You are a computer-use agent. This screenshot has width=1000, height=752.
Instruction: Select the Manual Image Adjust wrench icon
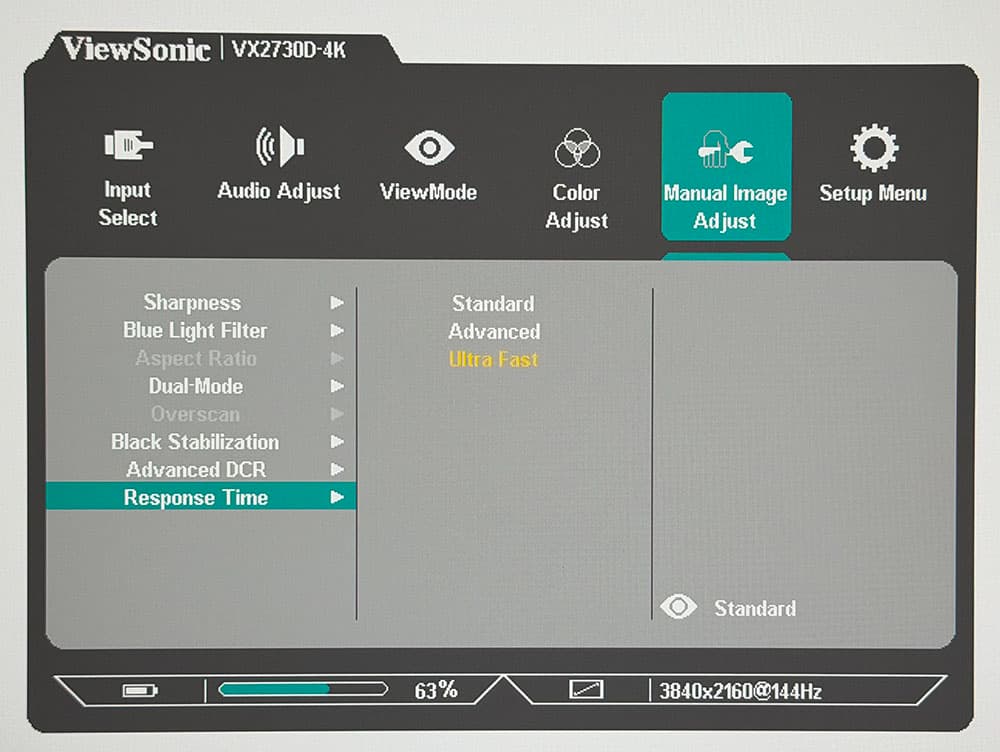tap(726, 149)
